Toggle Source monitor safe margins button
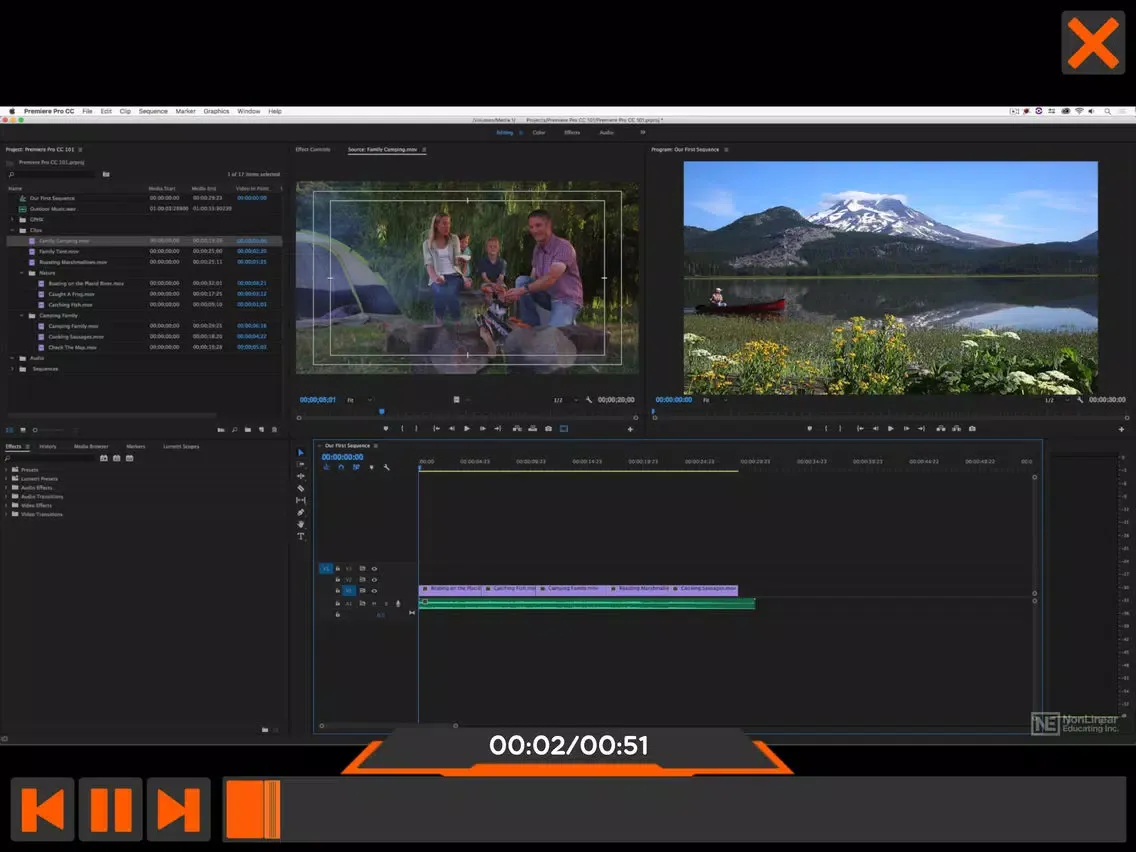Image resolution: width=1136 pixels, height=852 pixels. 564,428
